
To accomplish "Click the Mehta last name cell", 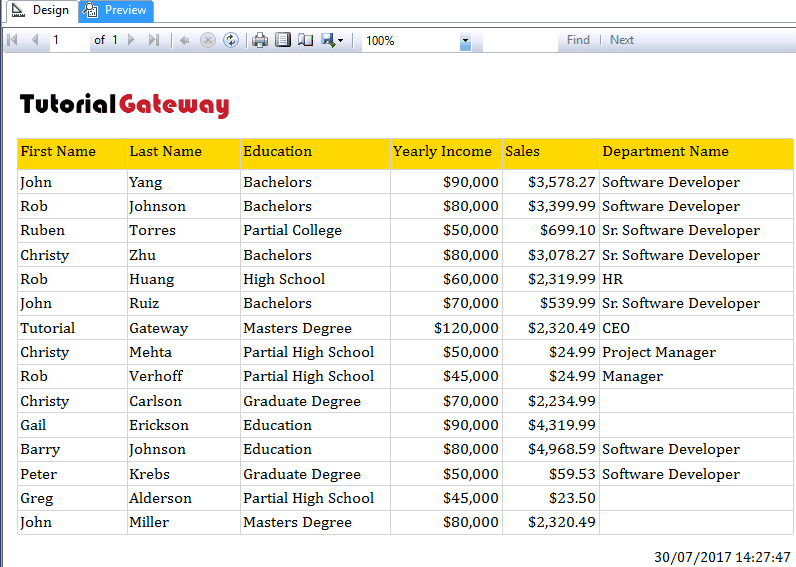I will 183,352.
